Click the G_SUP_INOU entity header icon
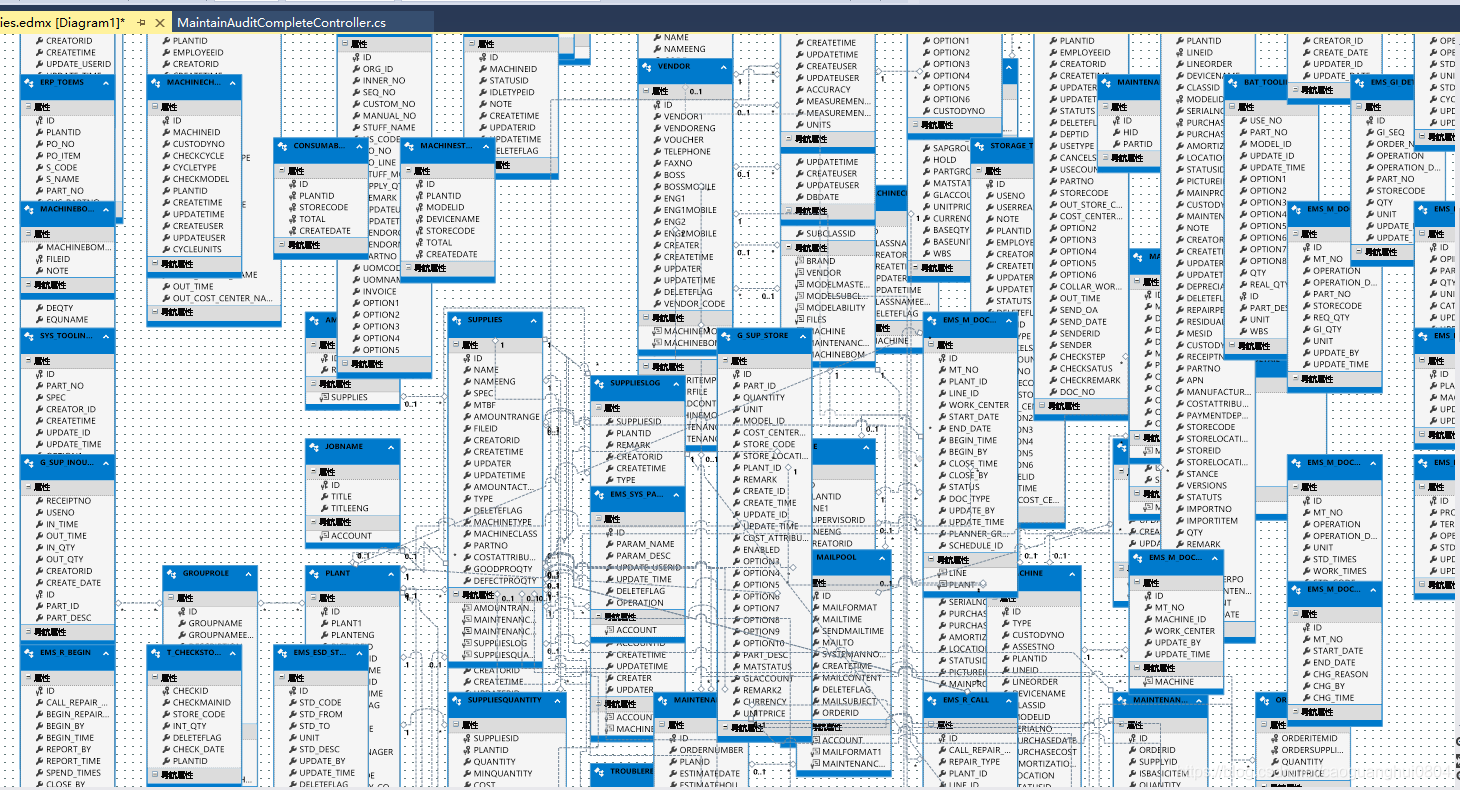 [31, 463]
